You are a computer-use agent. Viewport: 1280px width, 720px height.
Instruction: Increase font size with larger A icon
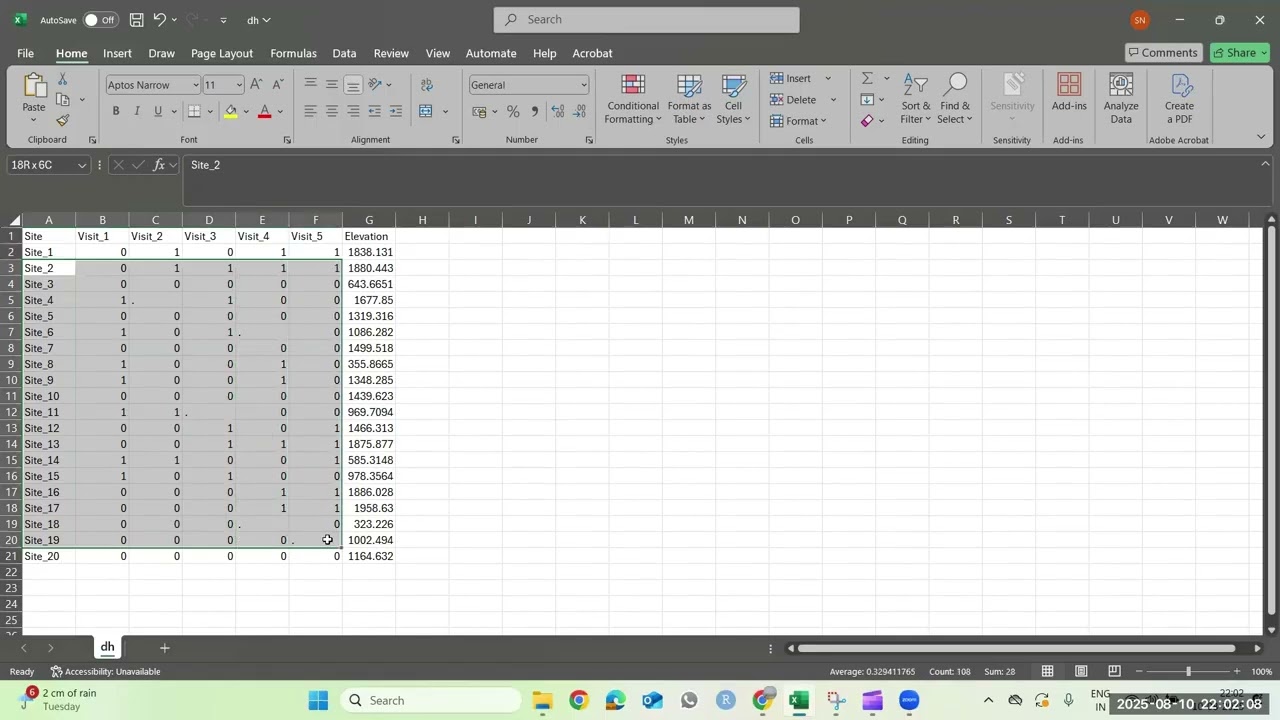[256, 85]
